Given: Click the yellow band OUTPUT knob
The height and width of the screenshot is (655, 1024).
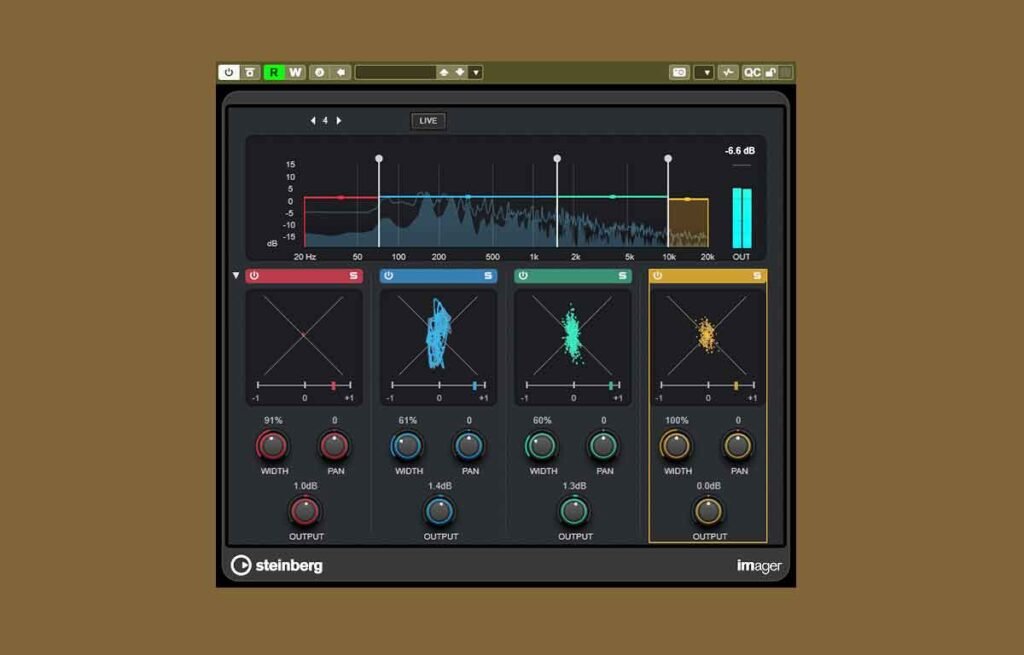Looking at the screenshot, I should click(708, 511).
